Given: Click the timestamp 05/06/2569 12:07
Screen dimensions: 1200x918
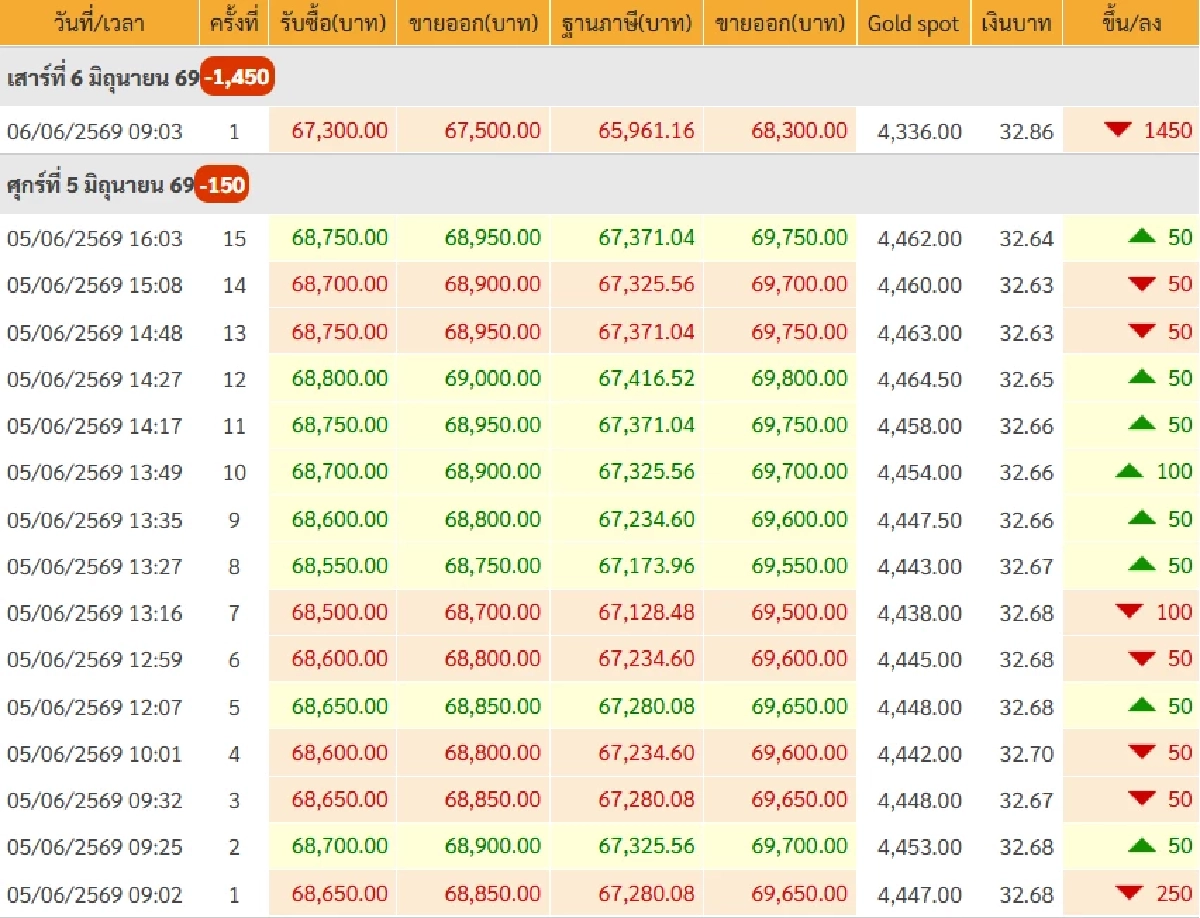Looking at the screenshot, I should click(95, 707).
